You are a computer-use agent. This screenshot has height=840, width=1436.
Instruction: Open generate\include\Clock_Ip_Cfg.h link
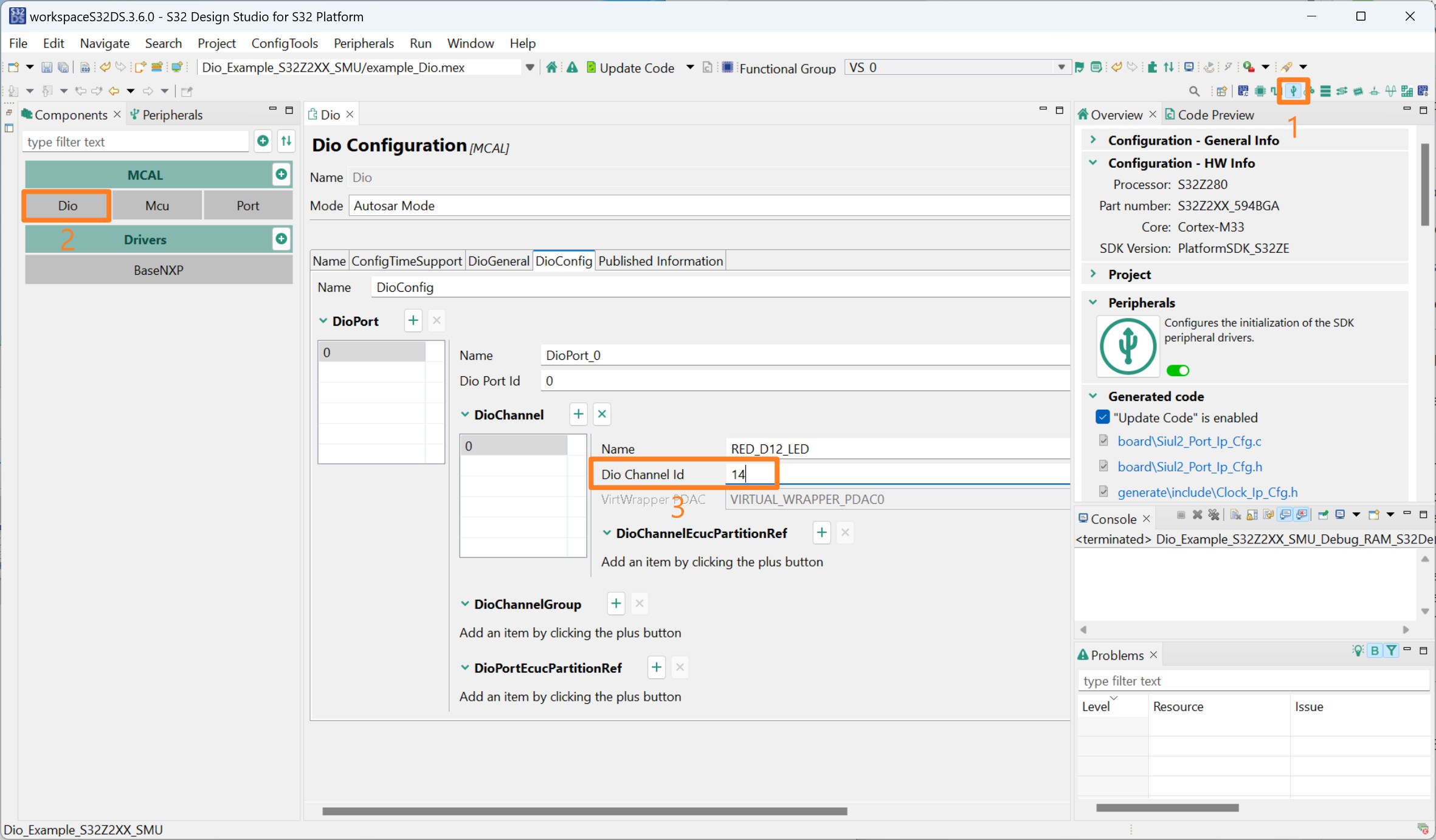tap(1207, 492)
